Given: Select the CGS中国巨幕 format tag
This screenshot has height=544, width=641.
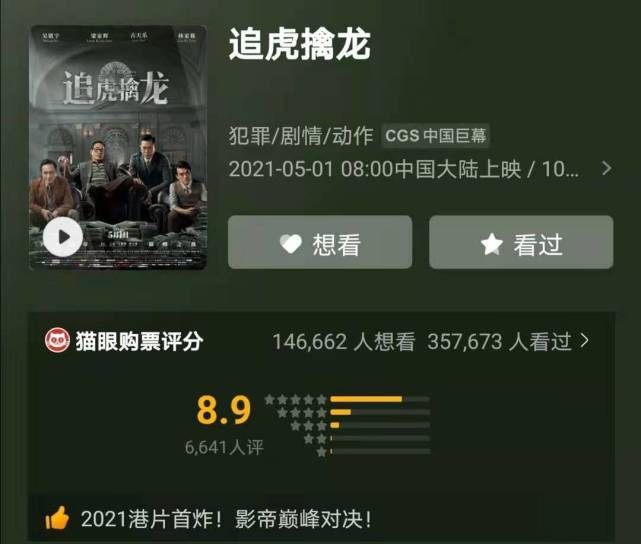Looking at the screenshot, I should click(436, 135).
